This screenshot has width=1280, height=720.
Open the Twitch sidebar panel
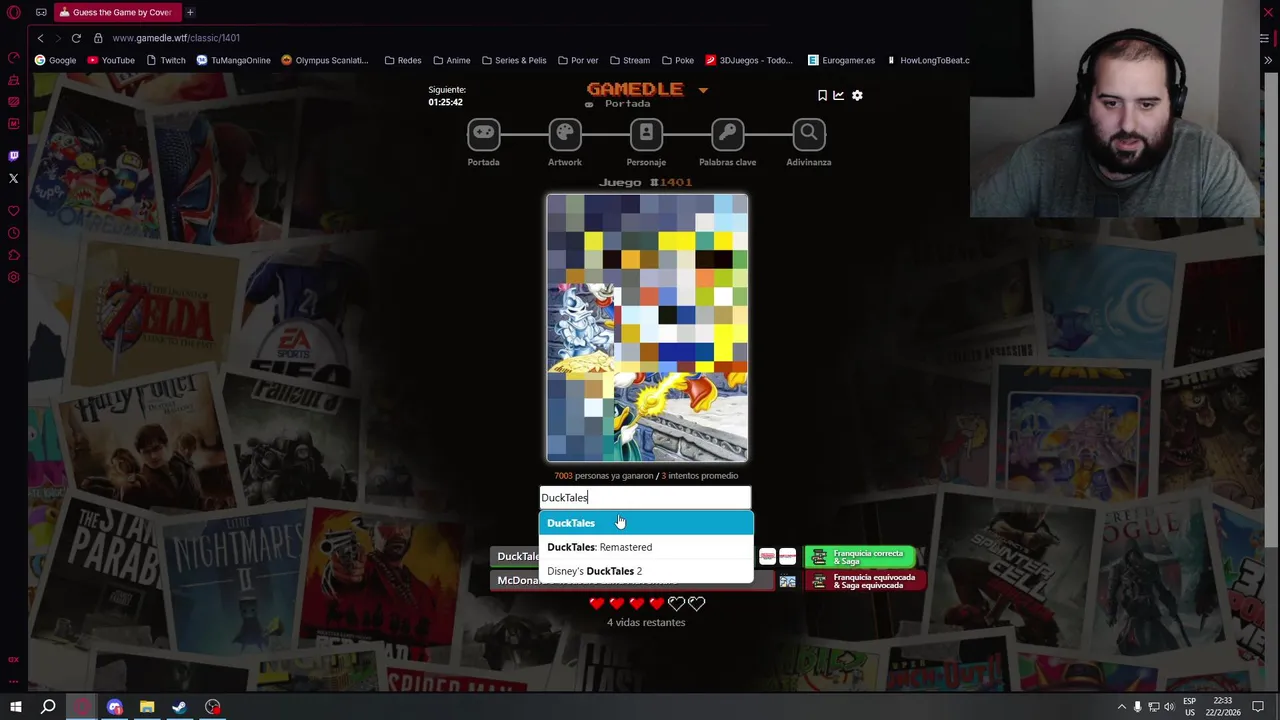coord(14,156)
